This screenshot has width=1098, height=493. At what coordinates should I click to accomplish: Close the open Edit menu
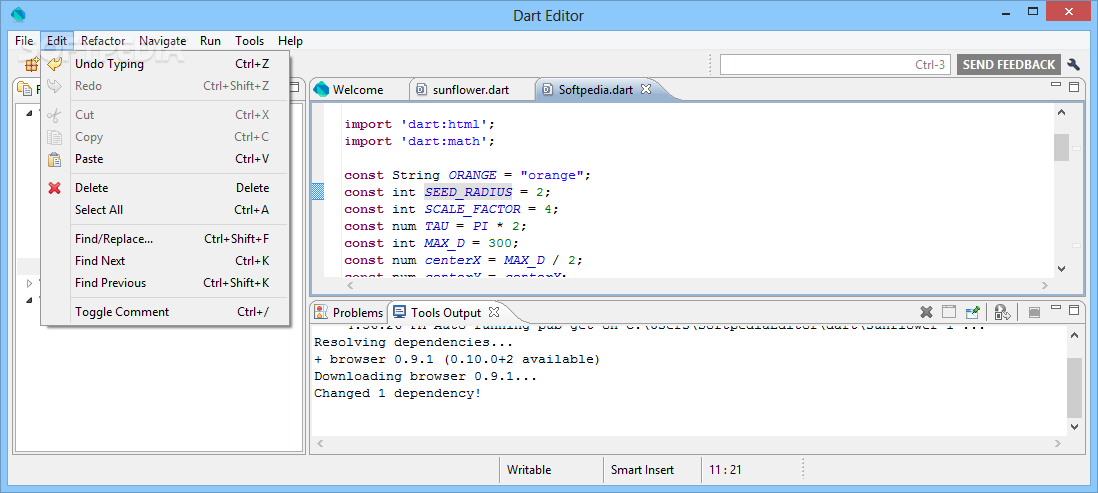[57, 41]
